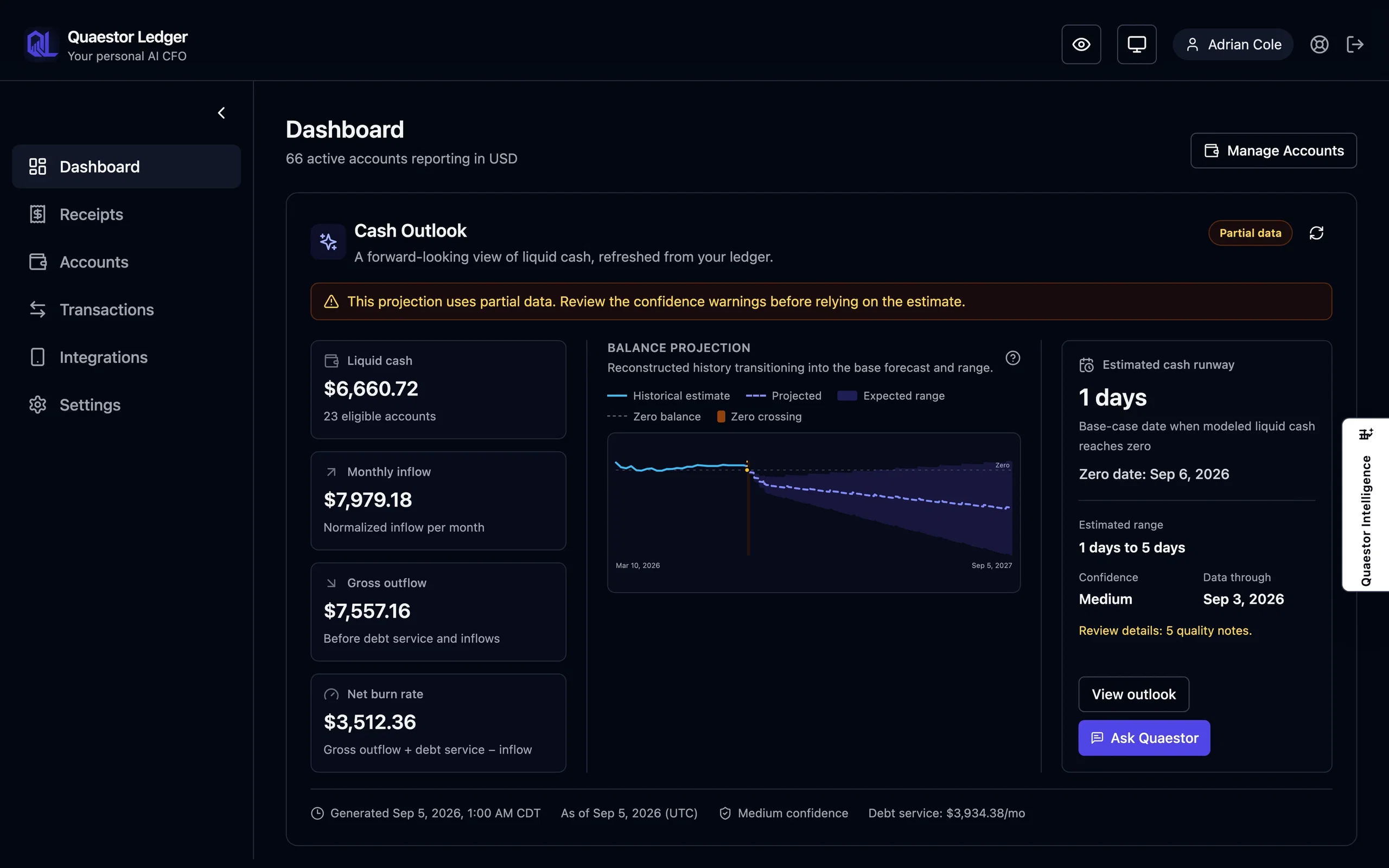The width and height of the screenshot is (1389, 868).
Task: Click the Partial data badge
Action: pyautogui.click(x=1250, y=233)
